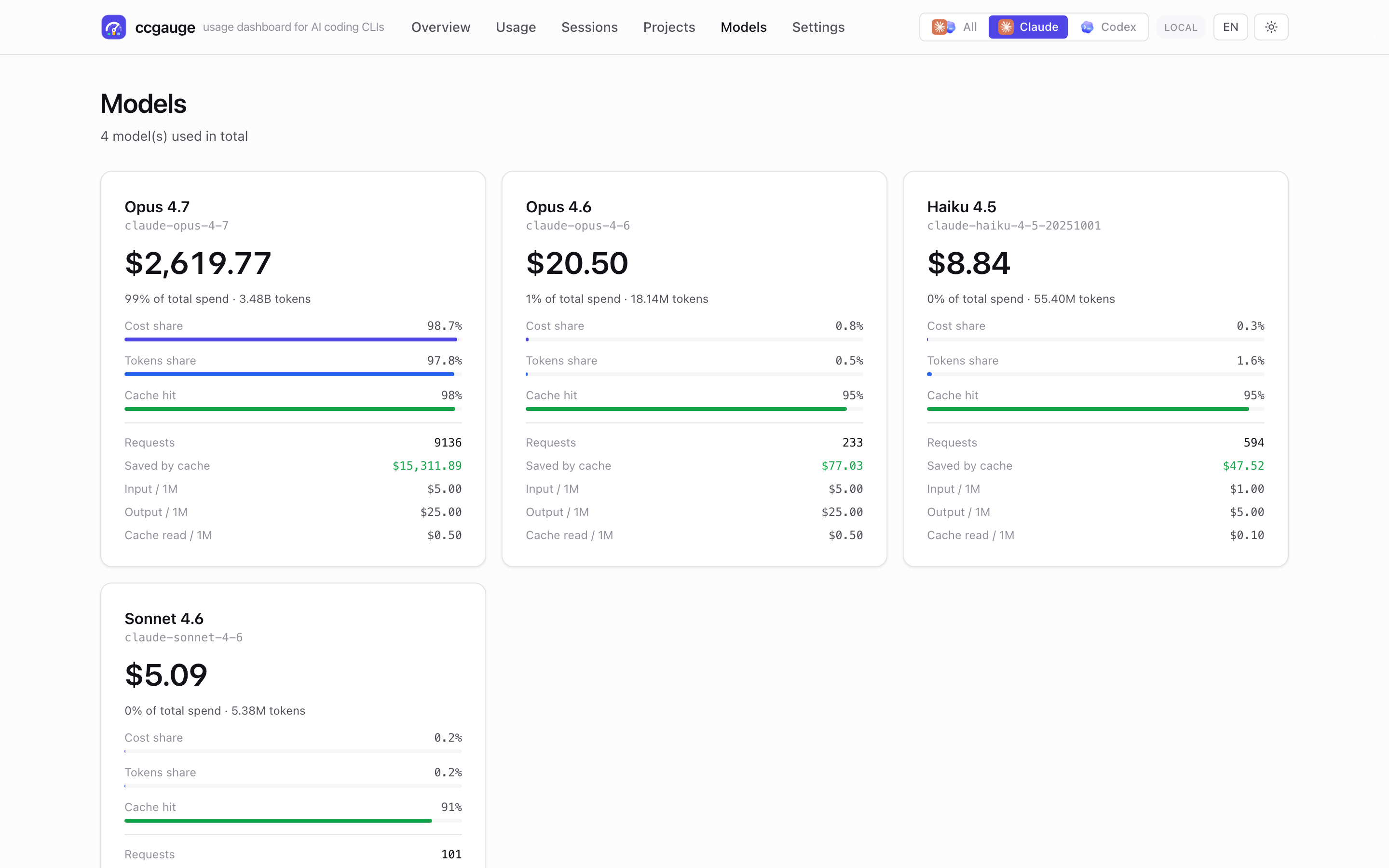This screenshot has width=1389, height=868.
Task: Click '1% of total spend · 18.14M tokens'
Action: [x=617, y=299]
